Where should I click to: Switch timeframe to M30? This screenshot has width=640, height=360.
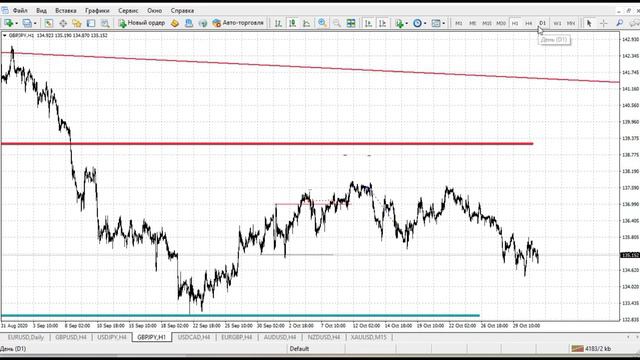[501, 23]
